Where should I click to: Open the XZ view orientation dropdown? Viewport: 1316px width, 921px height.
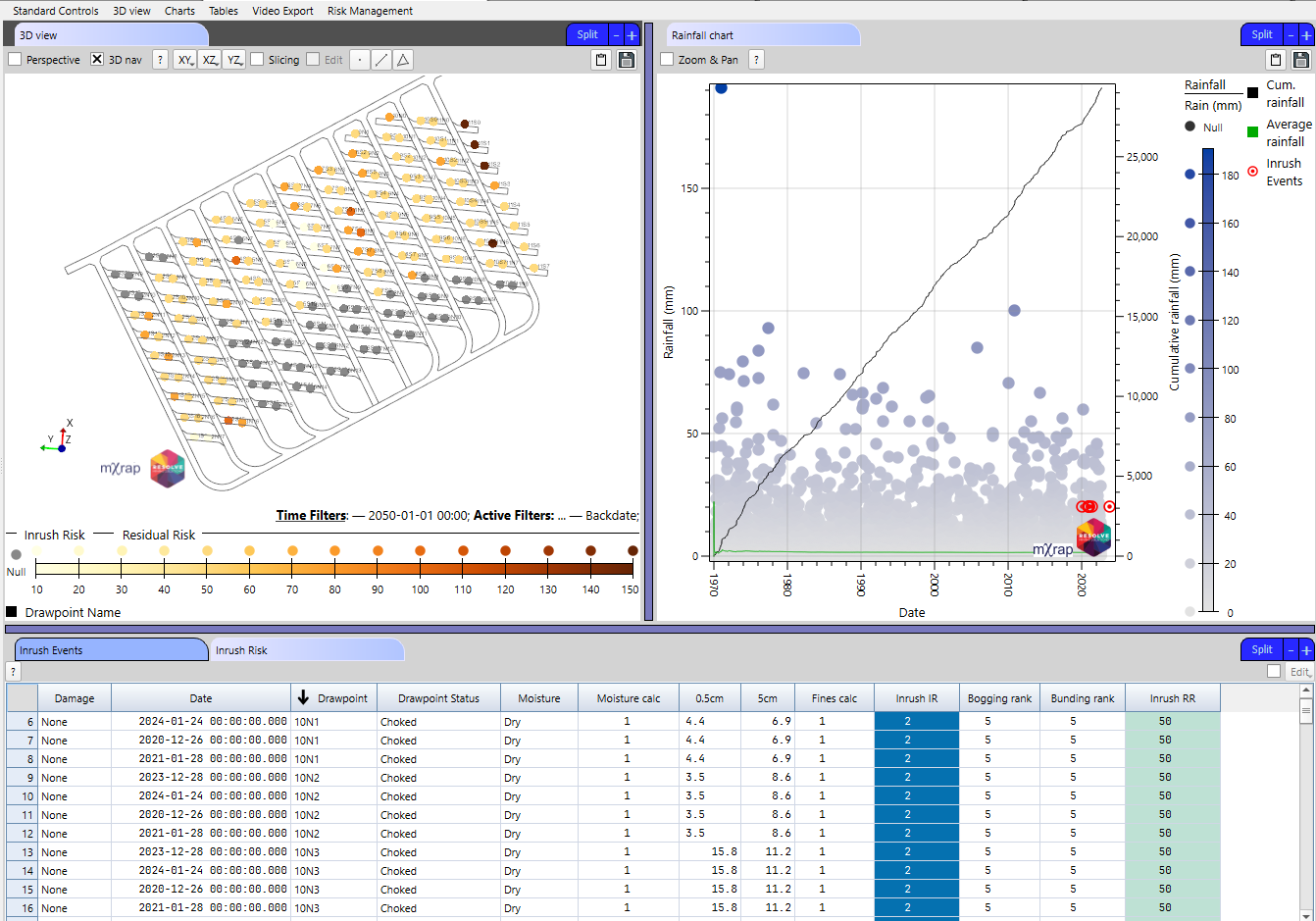pyautogui.click(x=209, y=60)
